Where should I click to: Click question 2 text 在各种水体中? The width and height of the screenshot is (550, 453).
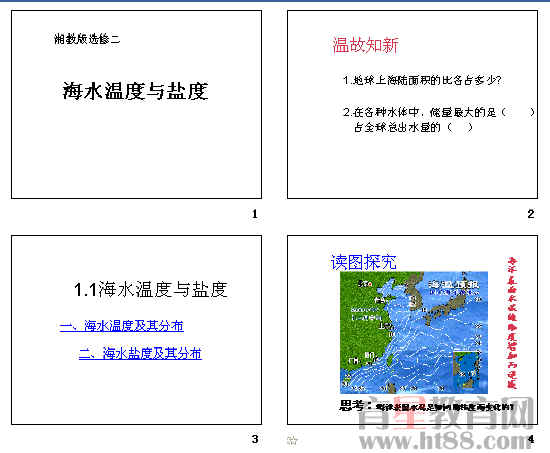coord(438,112)
